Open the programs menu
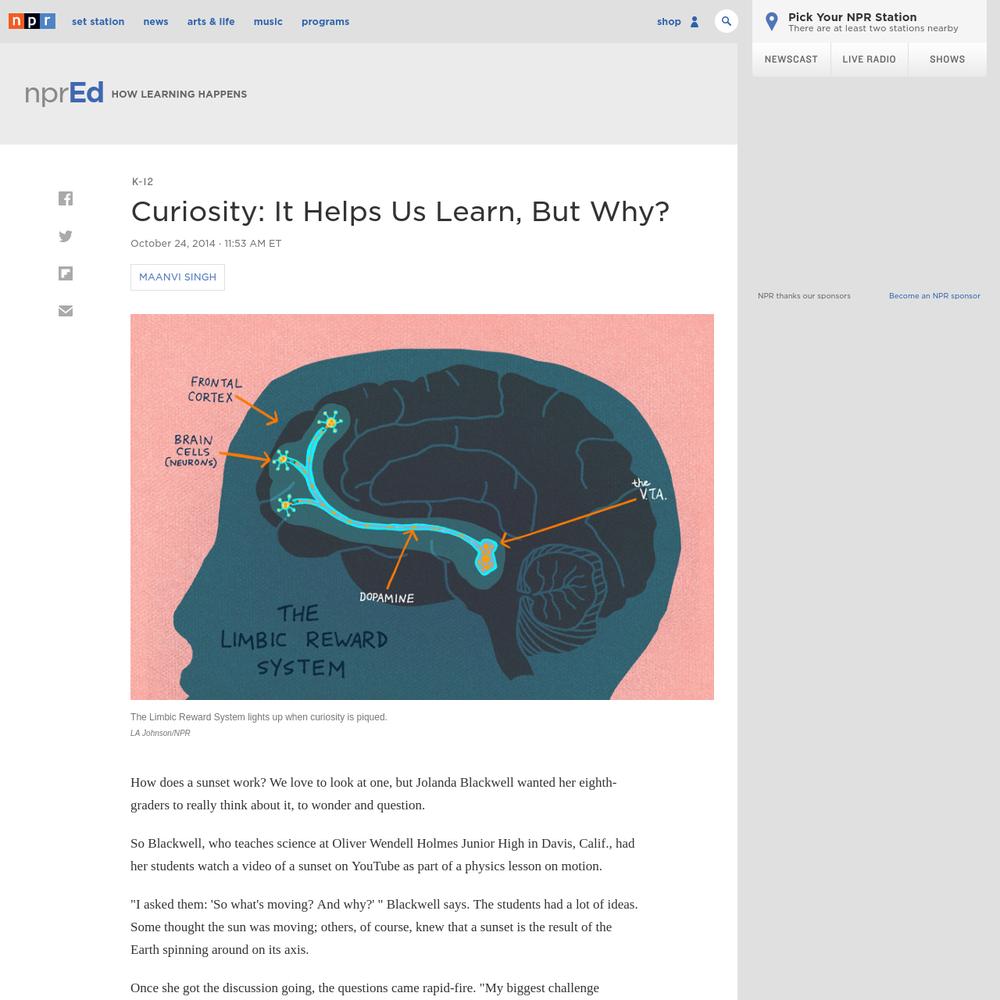This screenshot has width=1000, height=1000. coord(325,22)
